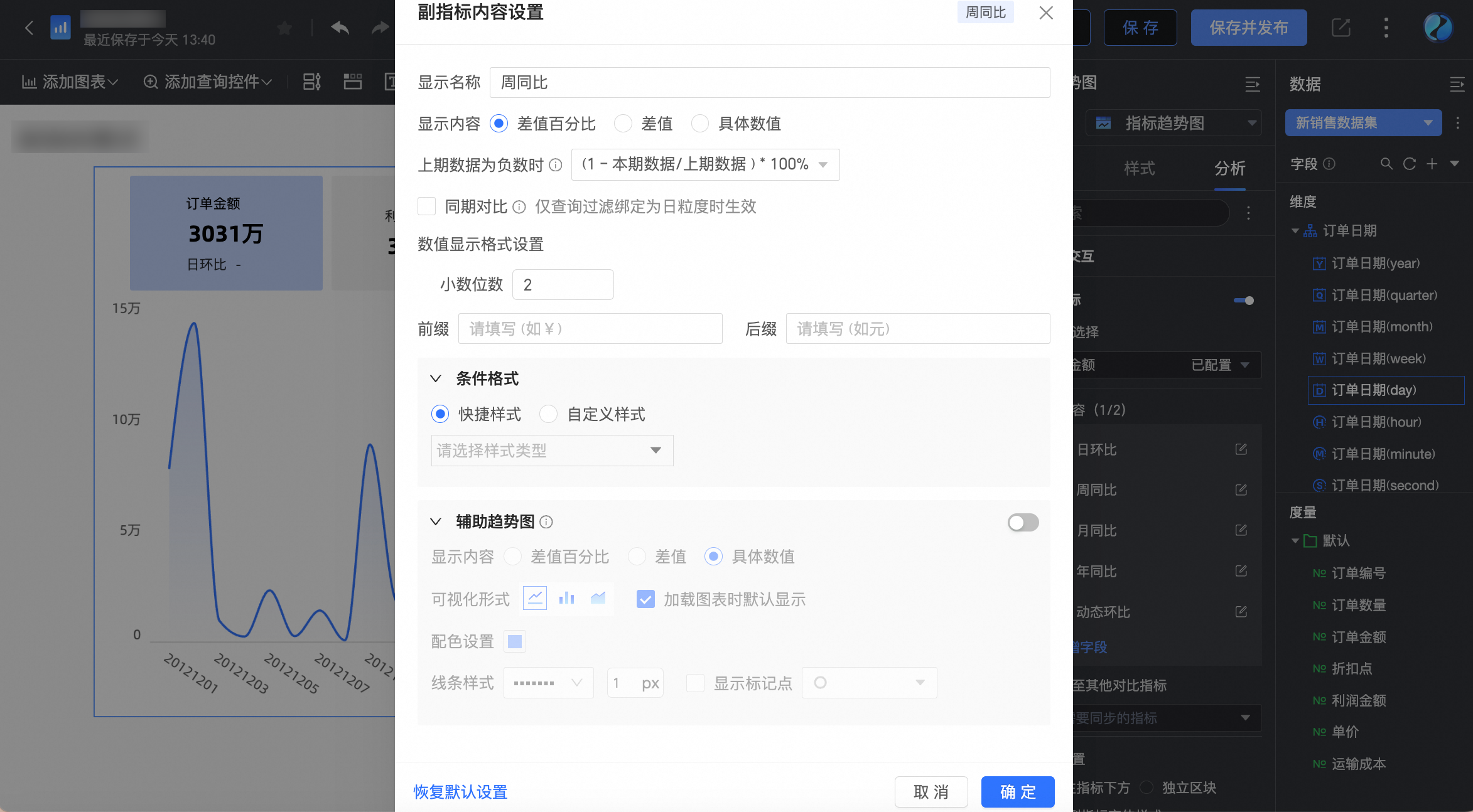This screenshot has height=812, width=1473.
Task: Click the edit icon for 月同比
Action: coord(1241,530)
